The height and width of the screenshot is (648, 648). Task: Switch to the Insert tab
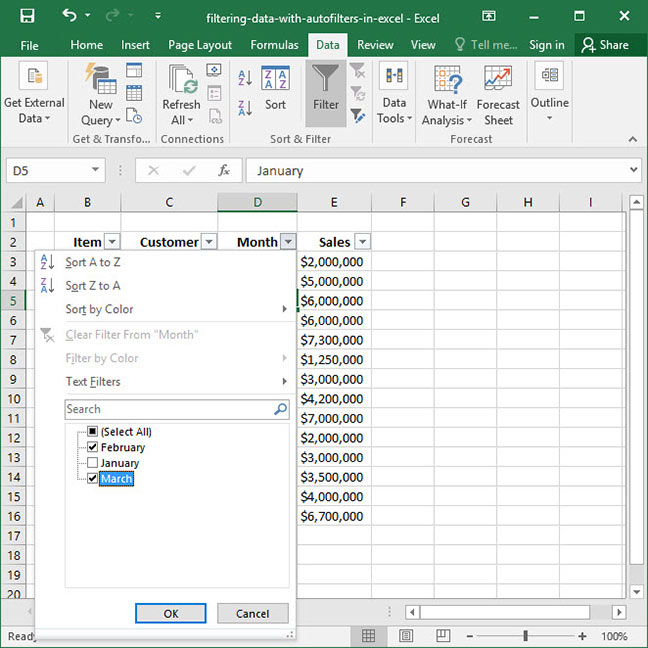point(135,45)
